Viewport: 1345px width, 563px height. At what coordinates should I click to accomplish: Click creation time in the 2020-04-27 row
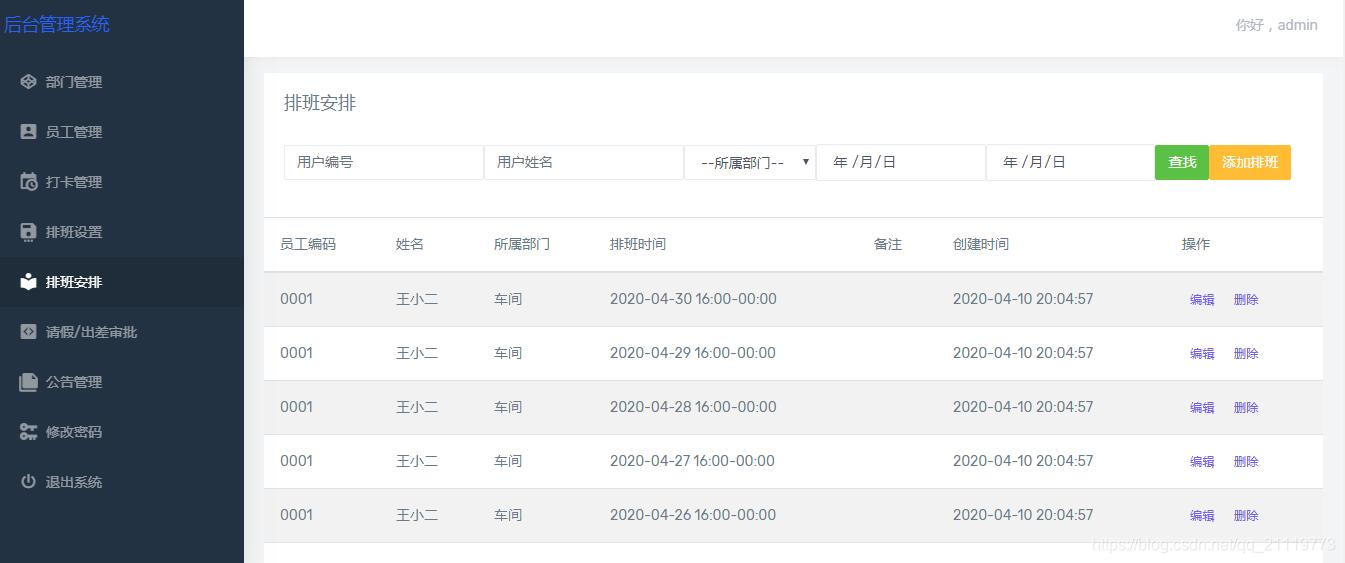[1023, 461]
